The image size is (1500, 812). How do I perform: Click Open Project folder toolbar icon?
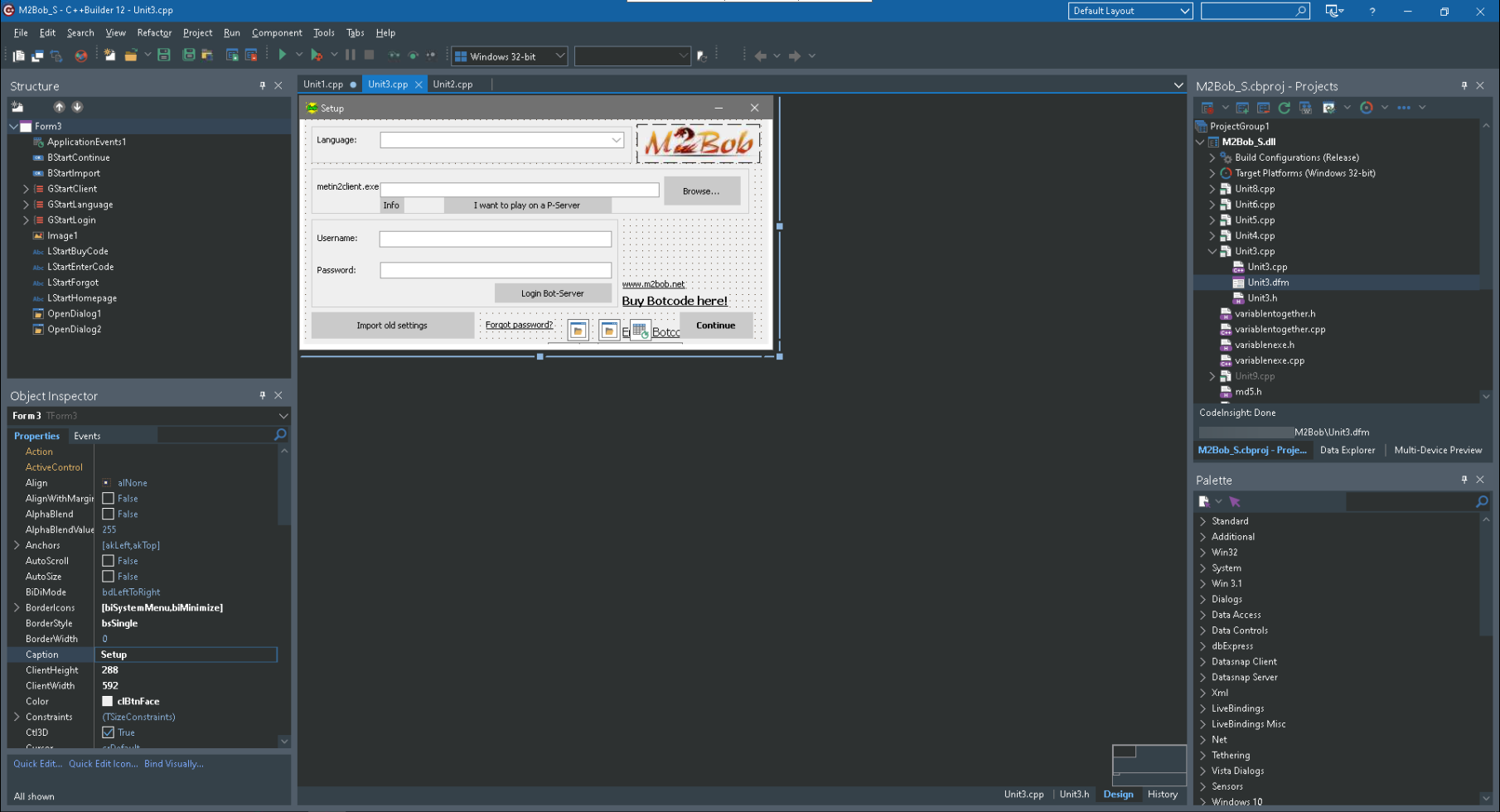pyautogui.click(x=207, y=55)
